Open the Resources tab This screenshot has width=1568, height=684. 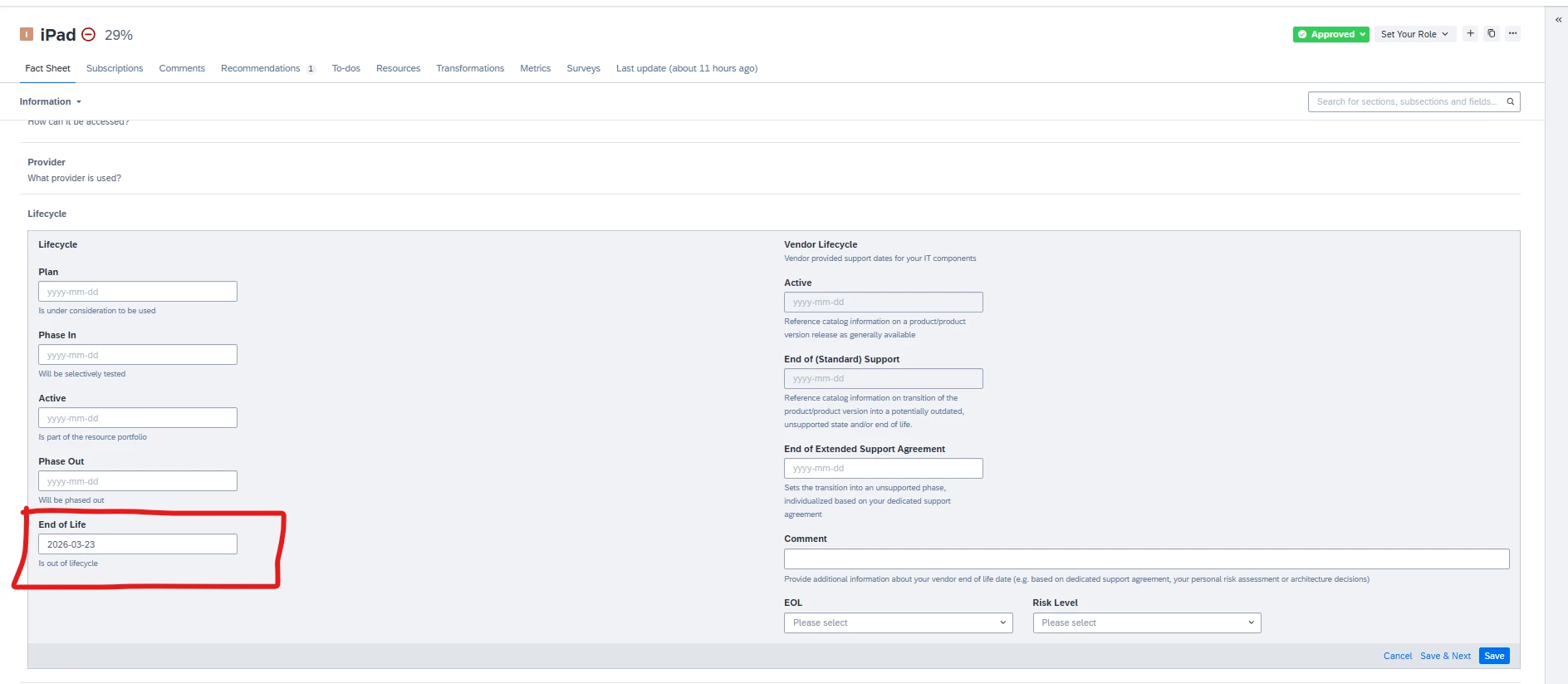click(x=398, y=68)
